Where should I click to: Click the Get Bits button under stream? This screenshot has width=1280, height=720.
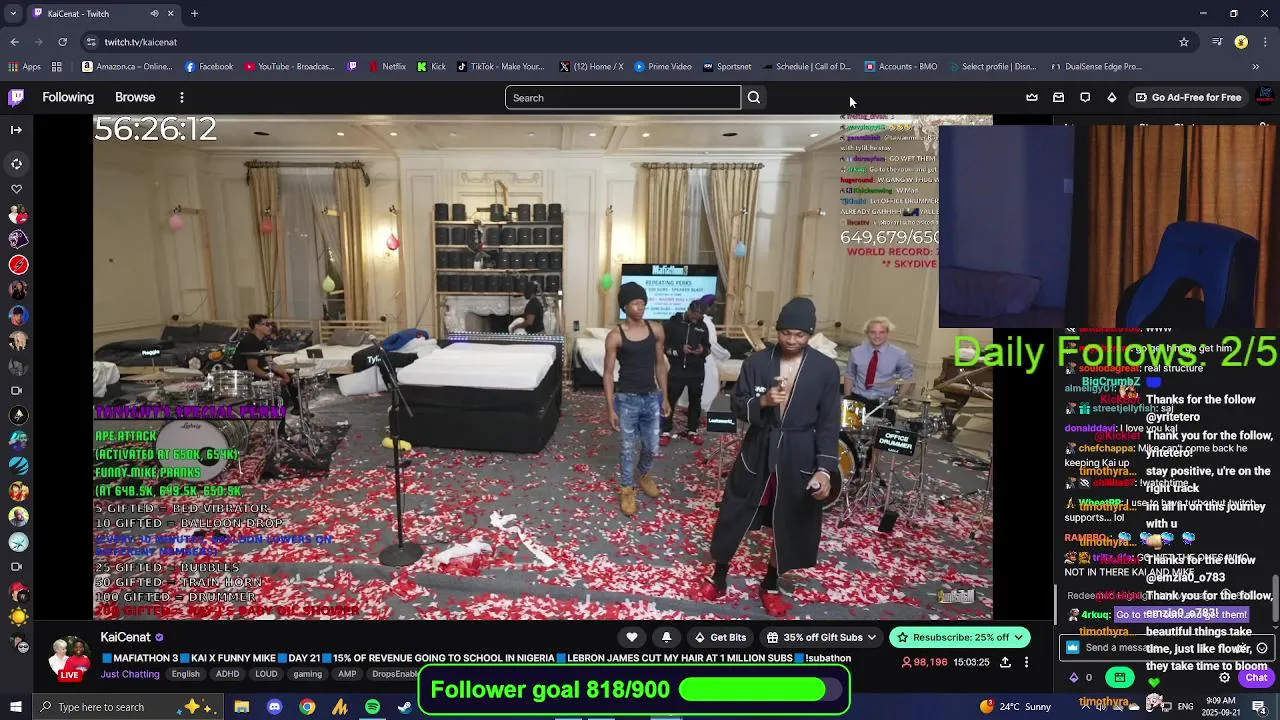point(721,637)
